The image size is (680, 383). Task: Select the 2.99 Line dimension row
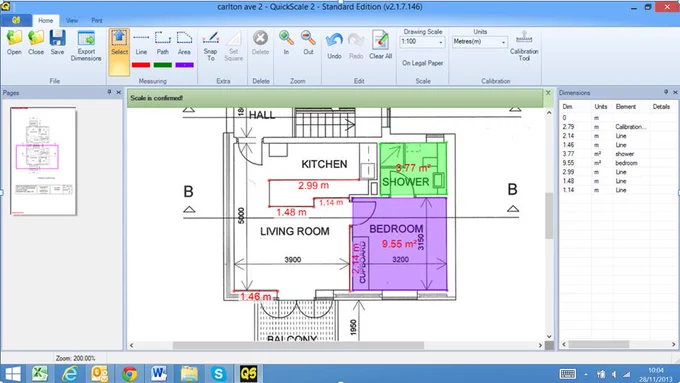coord(619,172)
